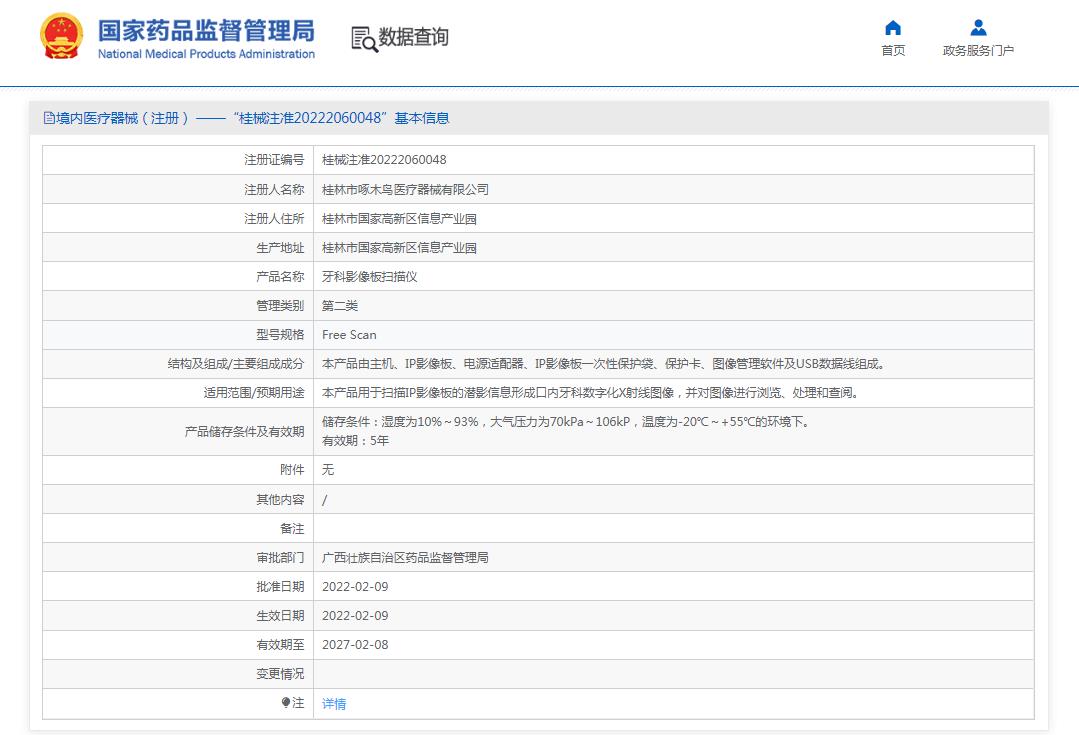Click the 有效期至 label
Image resolution: width=1079 pixels, height=735 pixels.
(x=280, y=645)
